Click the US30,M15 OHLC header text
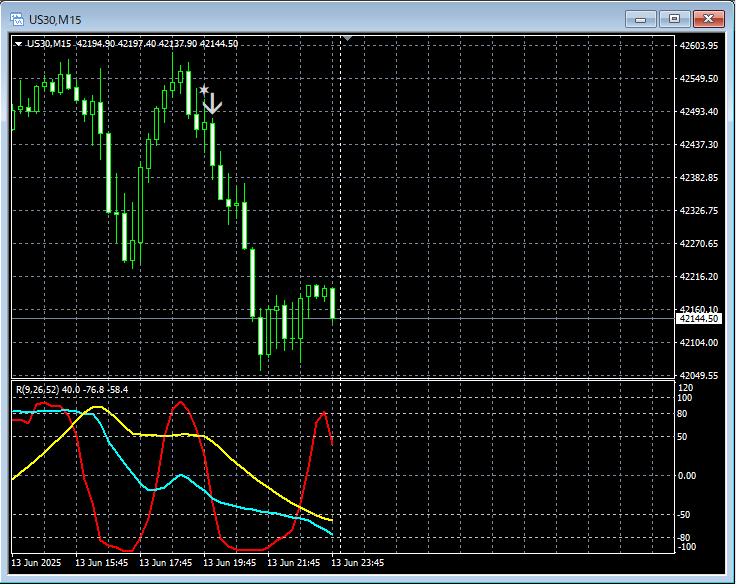 (133, 44)
